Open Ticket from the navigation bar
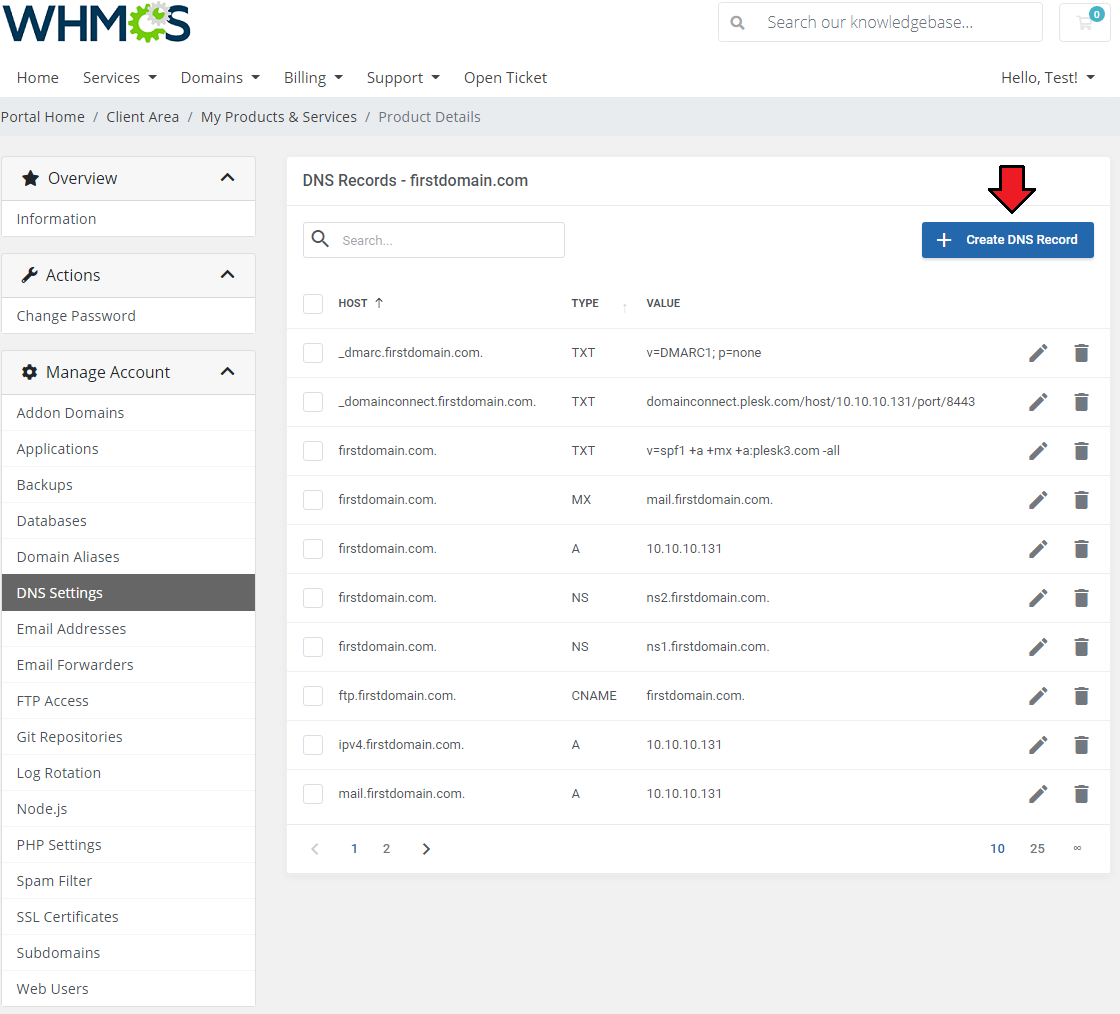This screenshot has width=1120, height=1014. coord(505,78)
